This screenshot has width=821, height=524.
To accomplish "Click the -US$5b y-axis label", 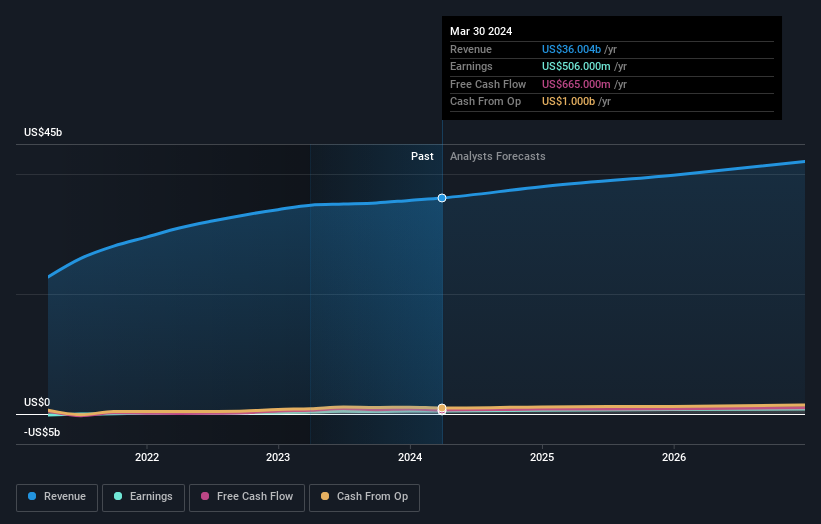I will (x=42, y=432).
